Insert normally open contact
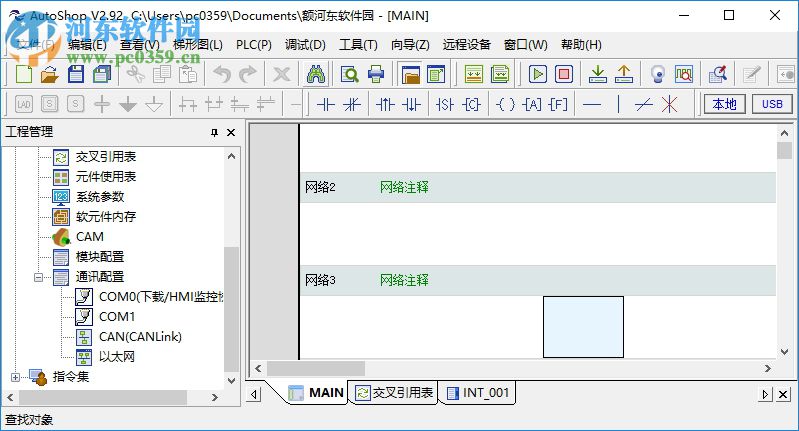This screenshot has height=431, width=799. tap(326, 104)
